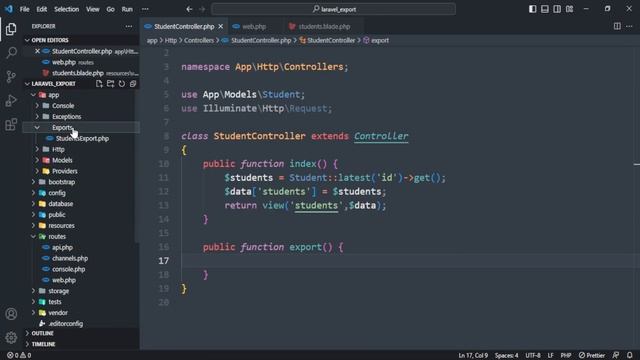640x360 pixels.
Task: Open editor more actions menu
Action: pyautogui.click(x=629, y=26)
